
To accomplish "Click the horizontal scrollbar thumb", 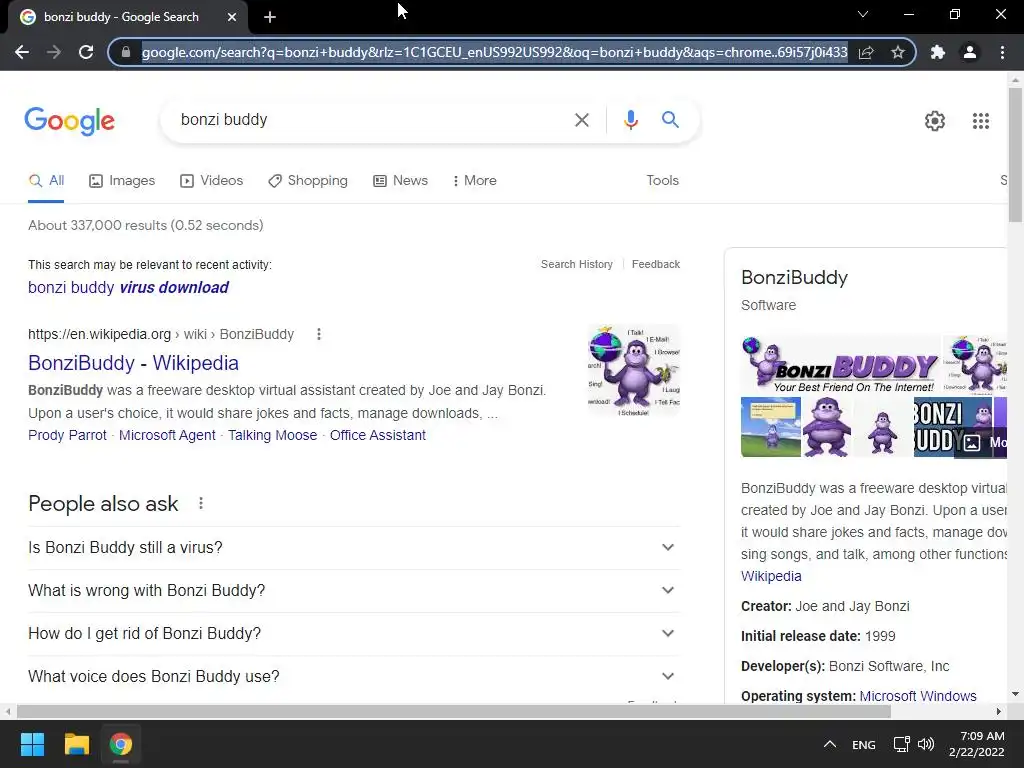I will (x=454, y=711).
